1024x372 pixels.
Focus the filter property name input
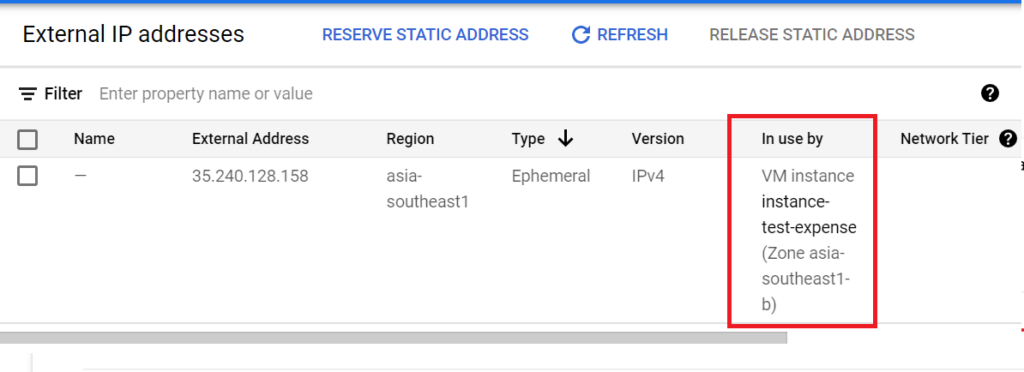[206, 94]
